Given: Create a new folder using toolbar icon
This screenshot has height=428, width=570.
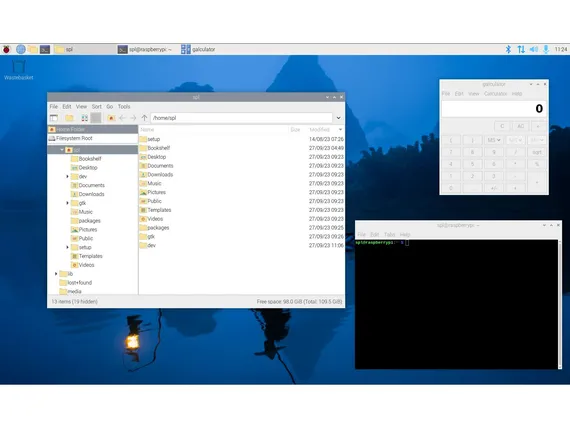Looking at the screenshot, I should click(x=69, y=118).
